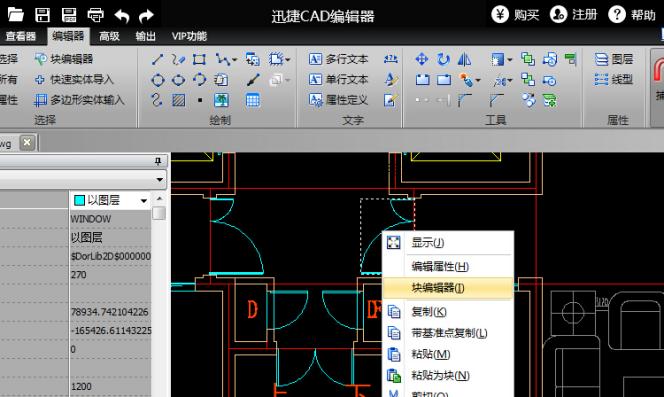664x397 pixels.
Task: Click the paintbrush match properties icon
Action: pos(253,80)
